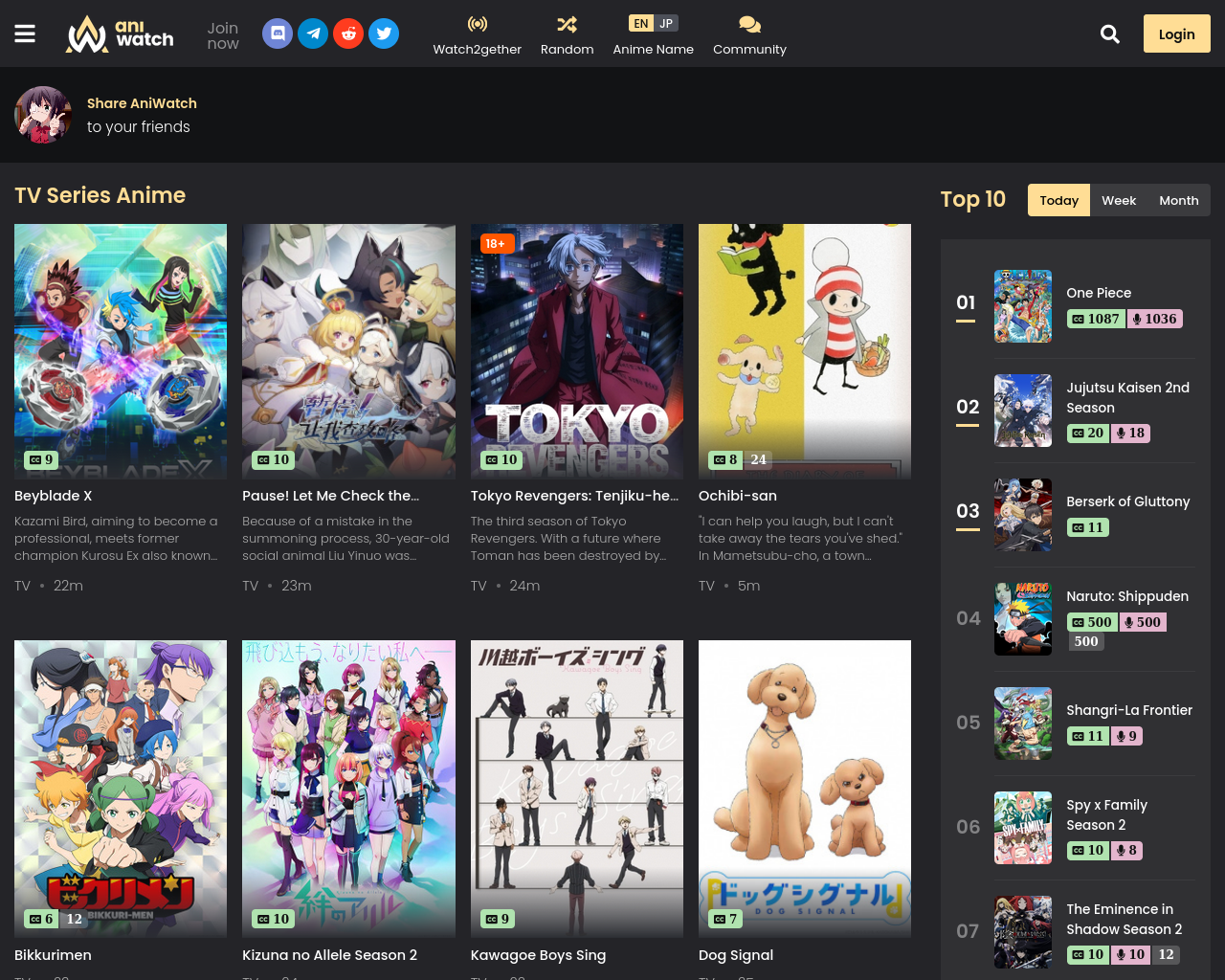The image size is (1225, 980).
Task: Open the Reddit community icon
Action: 348,33
